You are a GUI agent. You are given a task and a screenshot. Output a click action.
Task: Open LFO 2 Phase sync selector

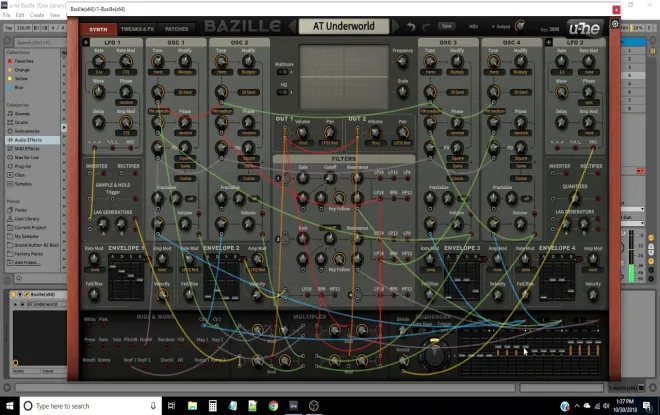tap(588, 102)
